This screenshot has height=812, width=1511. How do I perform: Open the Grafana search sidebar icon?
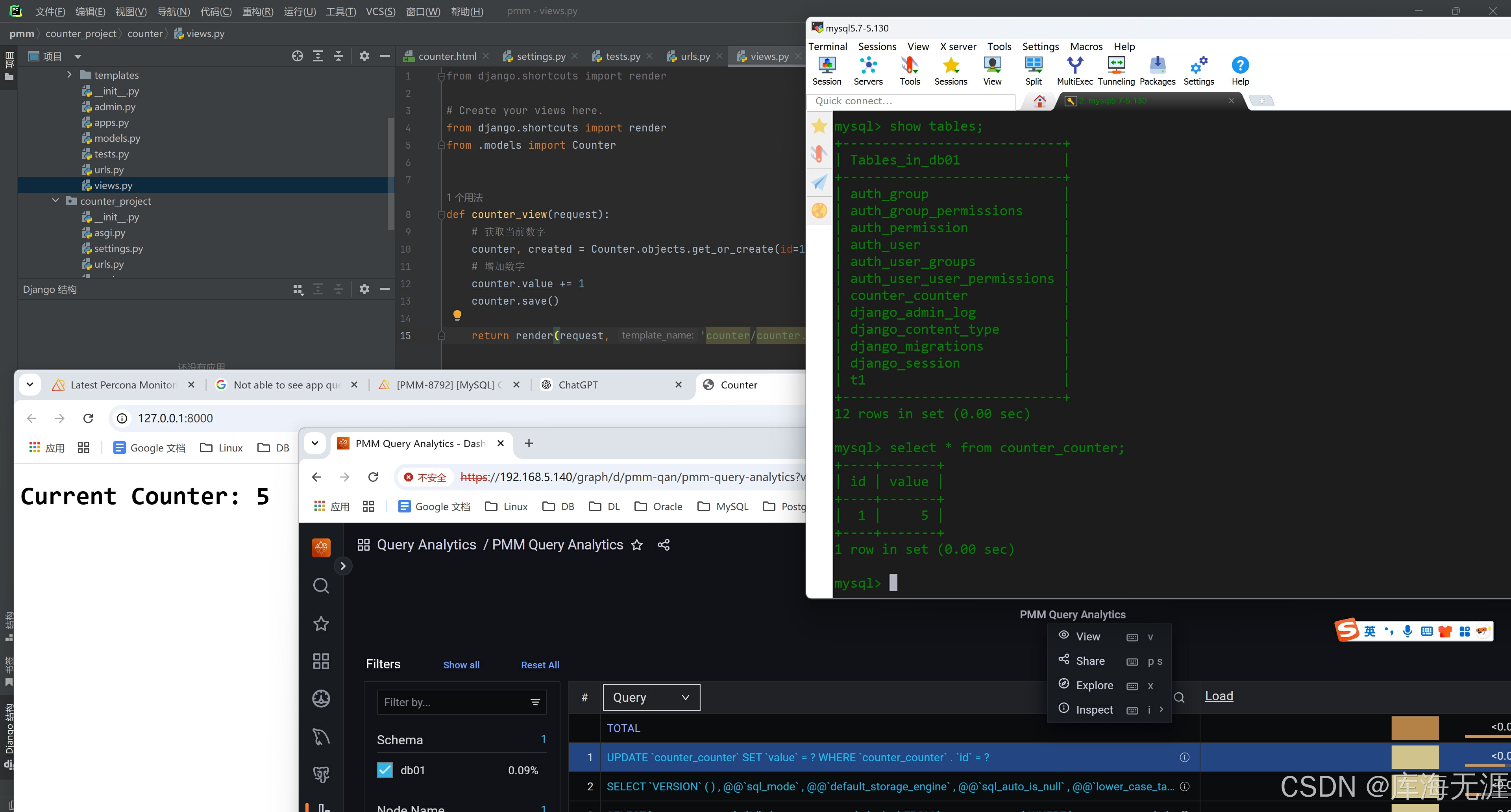(321, 586)
